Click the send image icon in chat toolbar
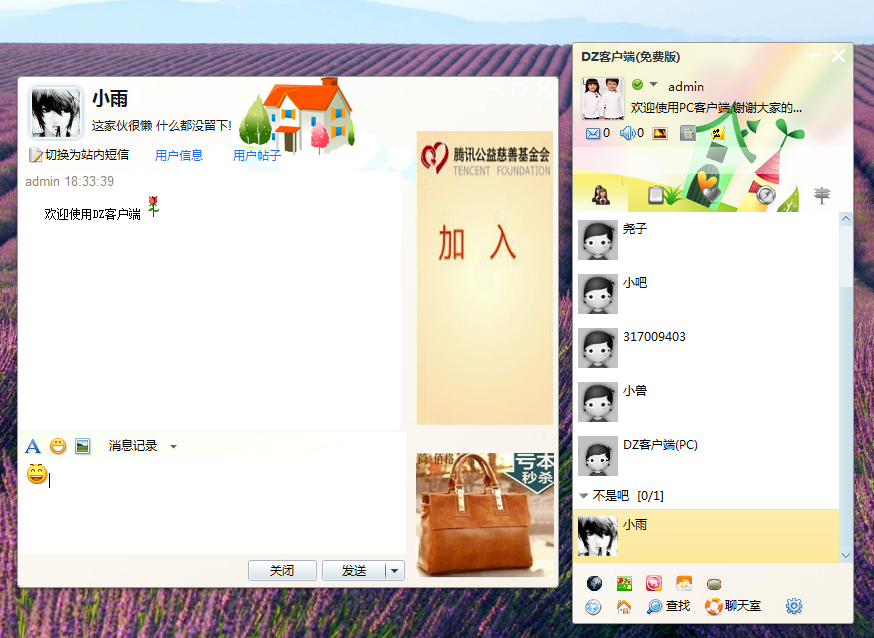Image resolution: width=874 pixels, height=638 pixels. (82, 447)
